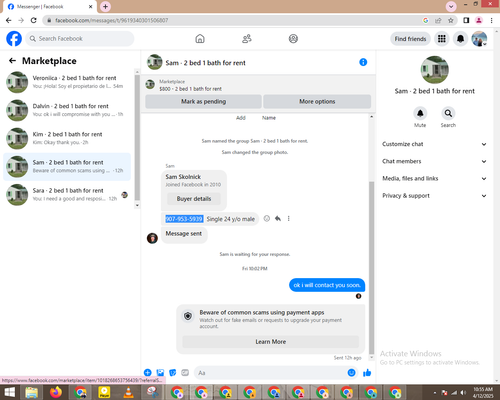This screenshot has height=400, width=500.
Task: Mute the Sam conversation
Action: [420, 113]
